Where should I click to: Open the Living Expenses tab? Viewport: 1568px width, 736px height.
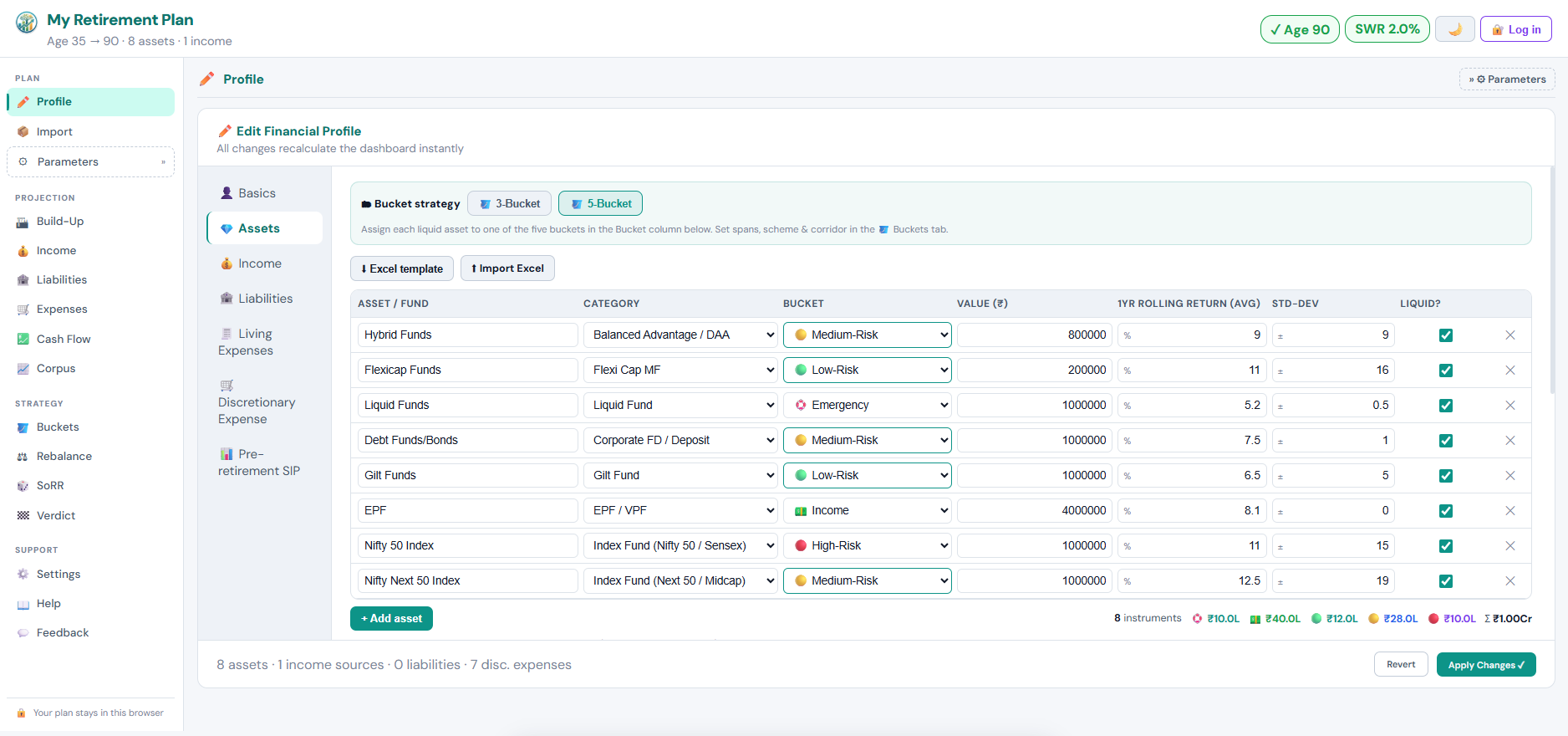[264, 342]
